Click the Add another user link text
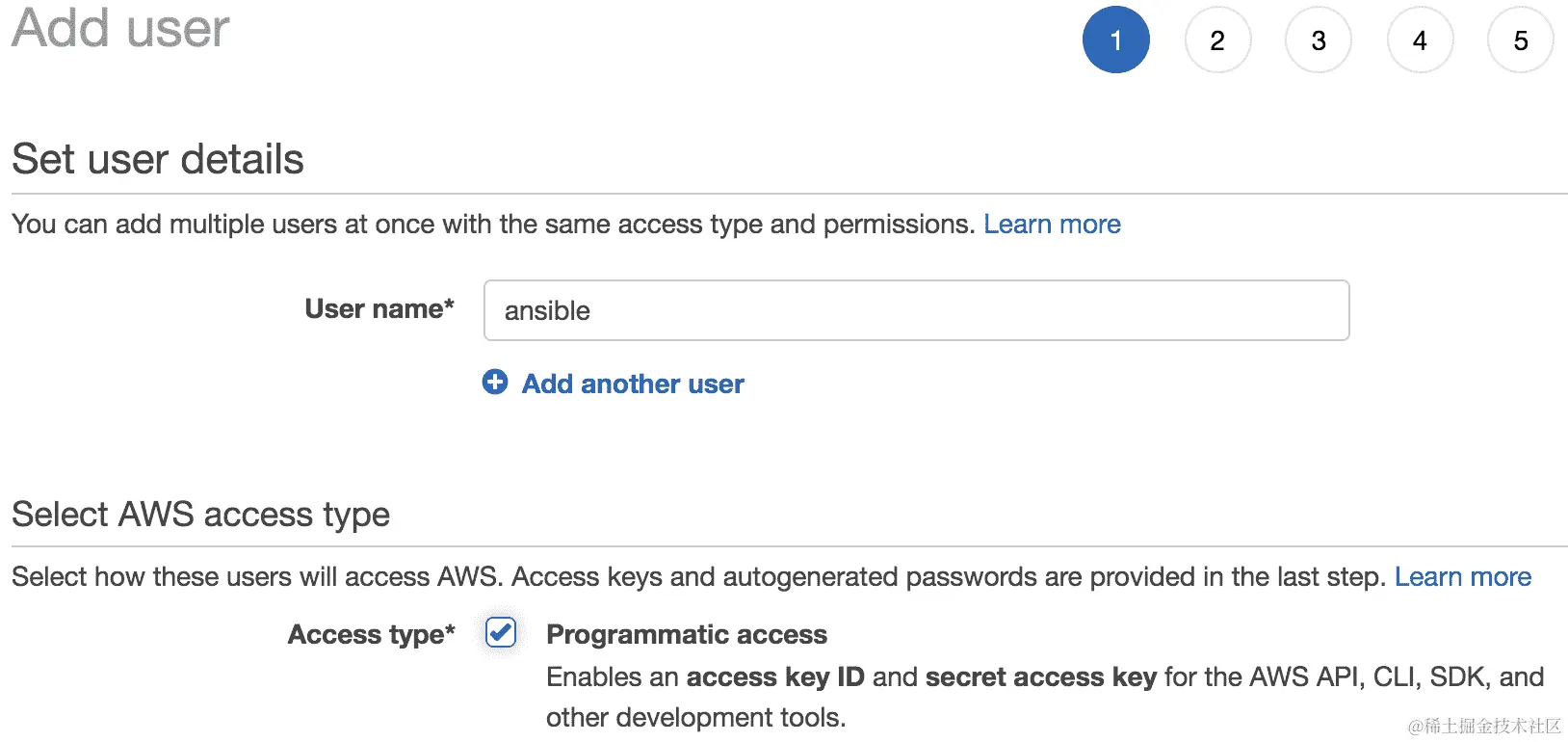Viewport: 1568px width, 742px height. coord(633,384)
